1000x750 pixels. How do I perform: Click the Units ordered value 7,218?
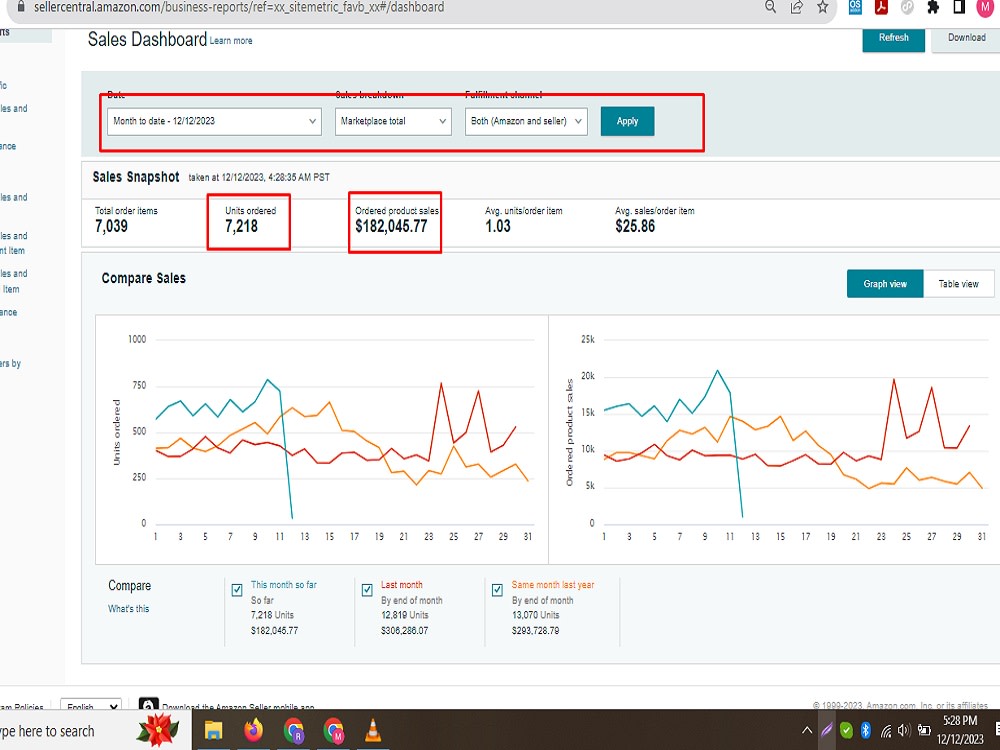pos(241,226)
